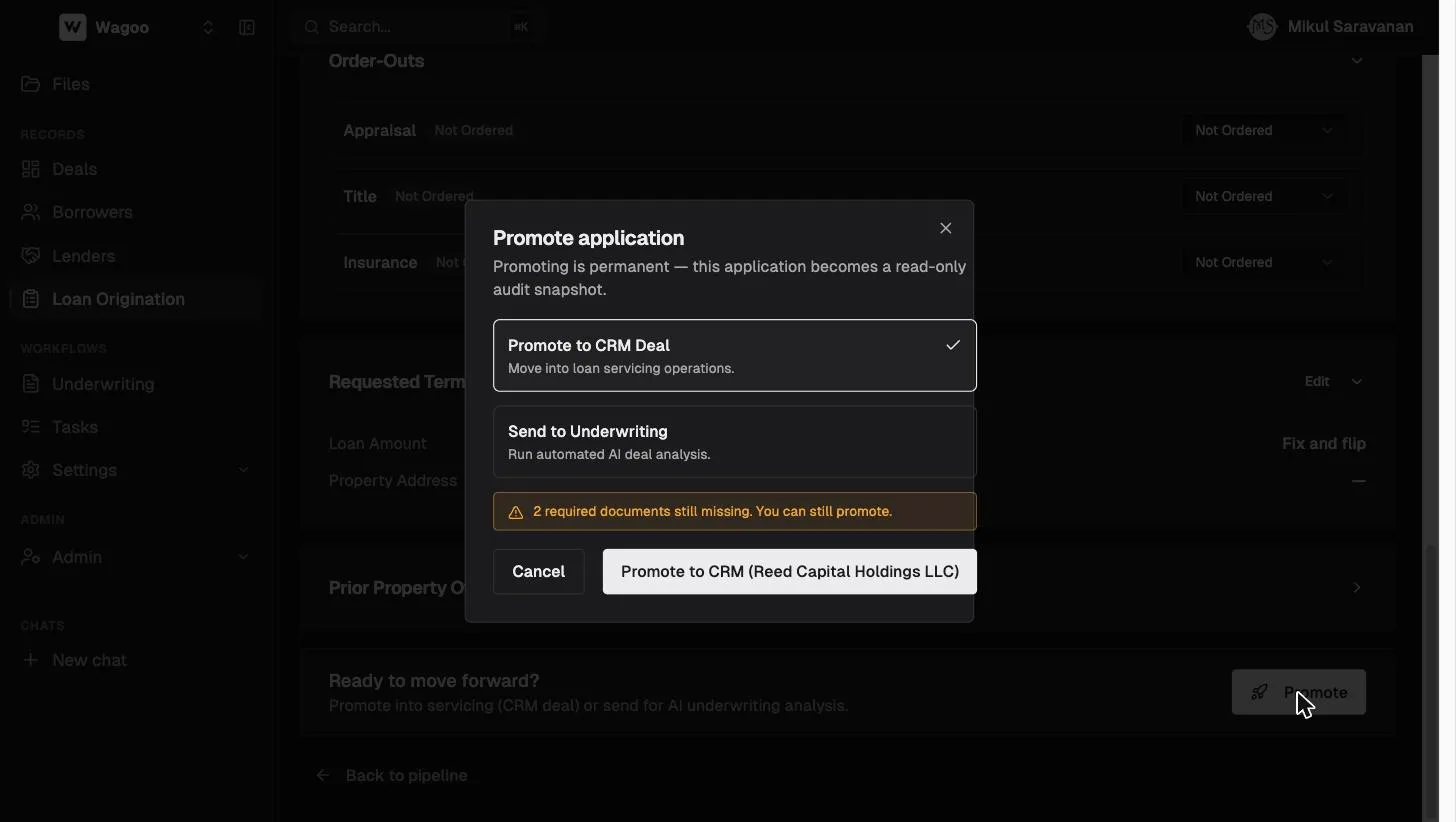Screen dimensions: 1456x822
Task: Click the Admin user icon
Action: (31, 557)
